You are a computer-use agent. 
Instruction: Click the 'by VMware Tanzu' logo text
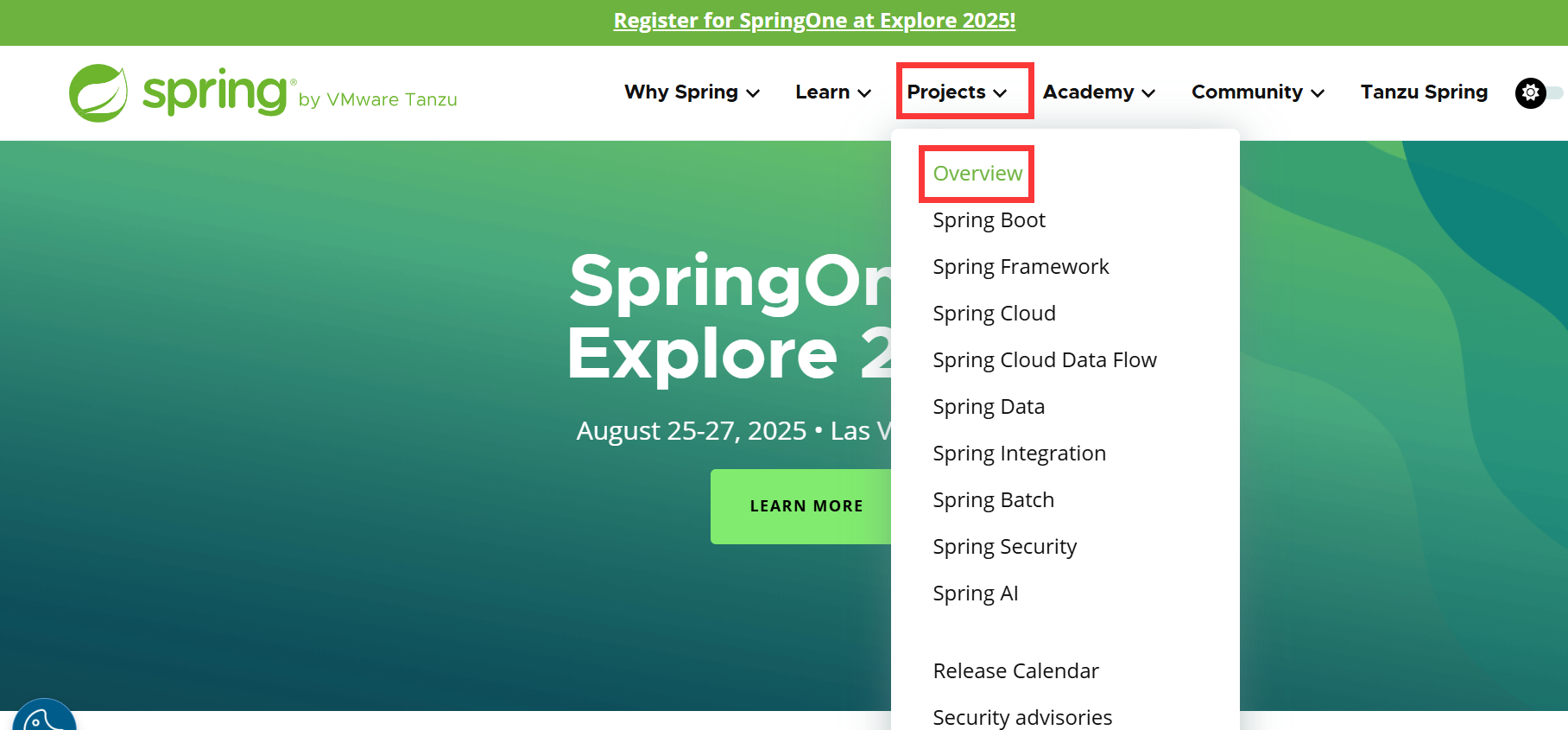[x=377, y=99]
